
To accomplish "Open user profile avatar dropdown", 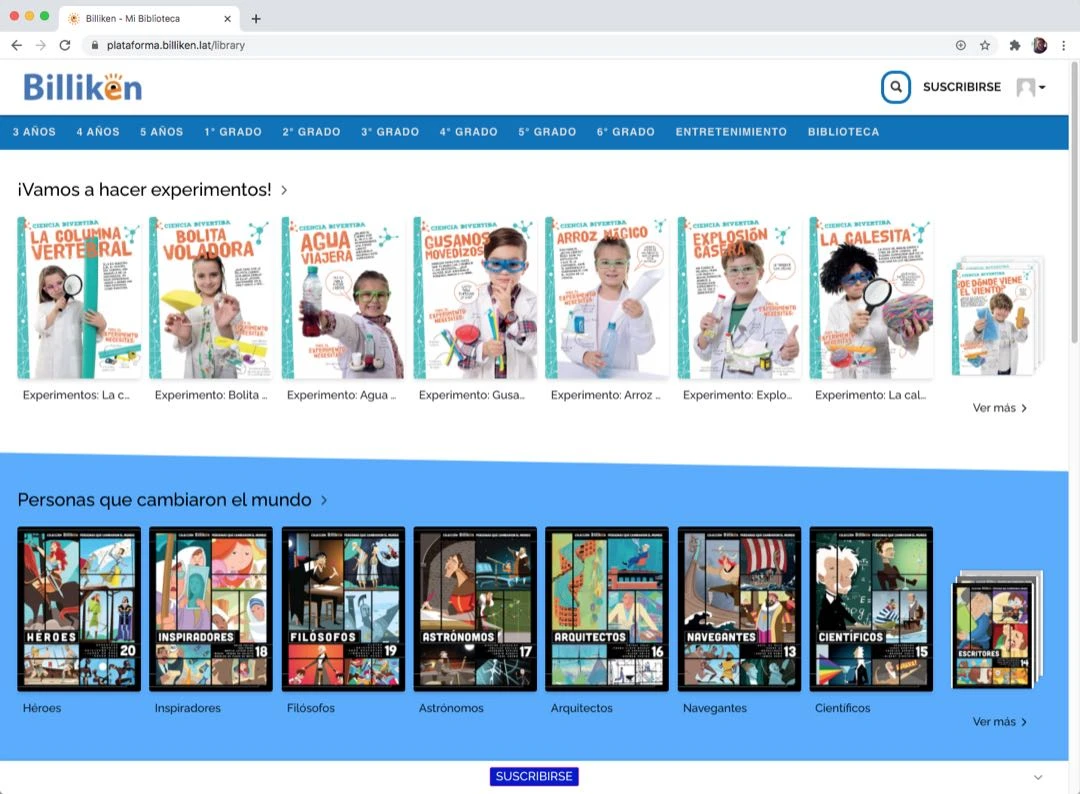I will pos(1030,88).
